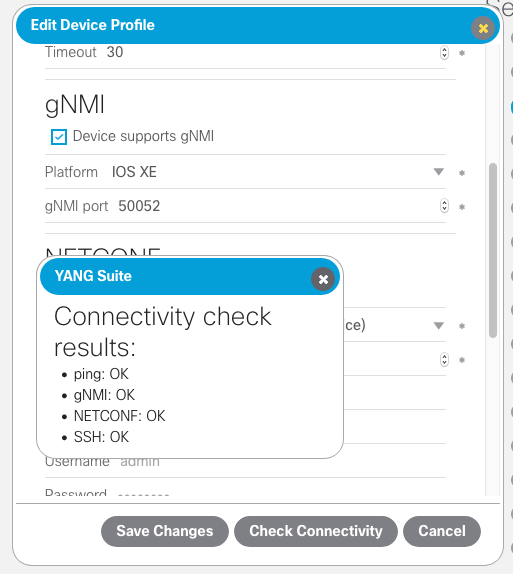Click the Edit Device Profile title

pyautogui.click(x=93, y=25)
